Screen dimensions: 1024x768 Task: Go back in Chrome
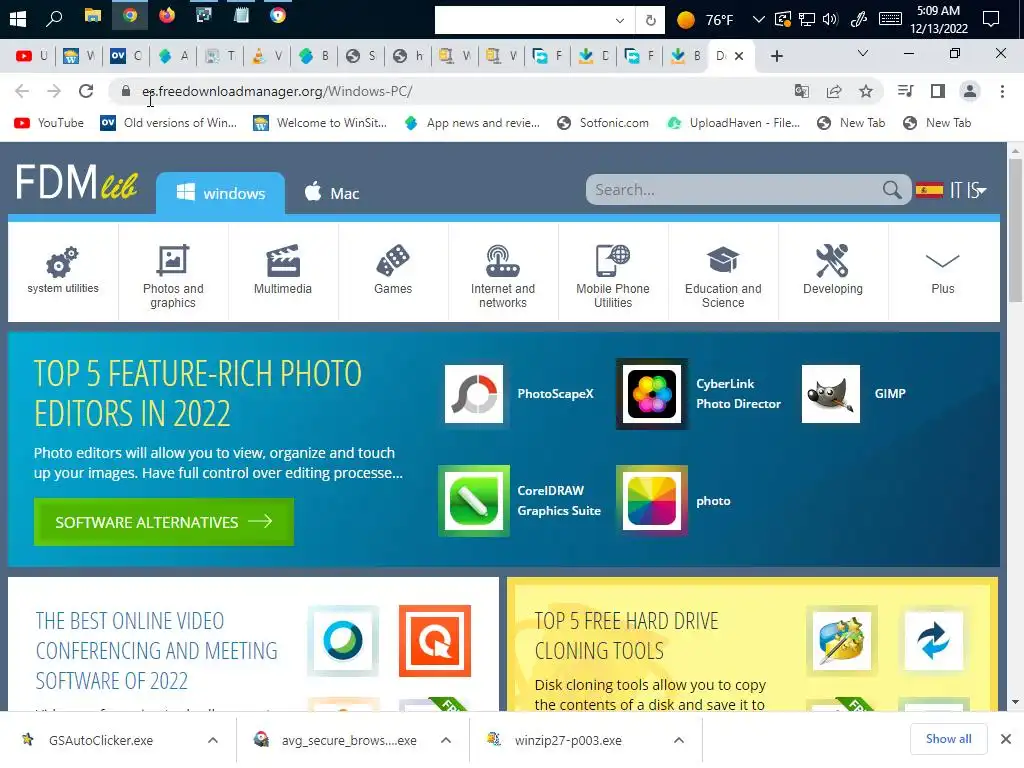coord(22,91)
